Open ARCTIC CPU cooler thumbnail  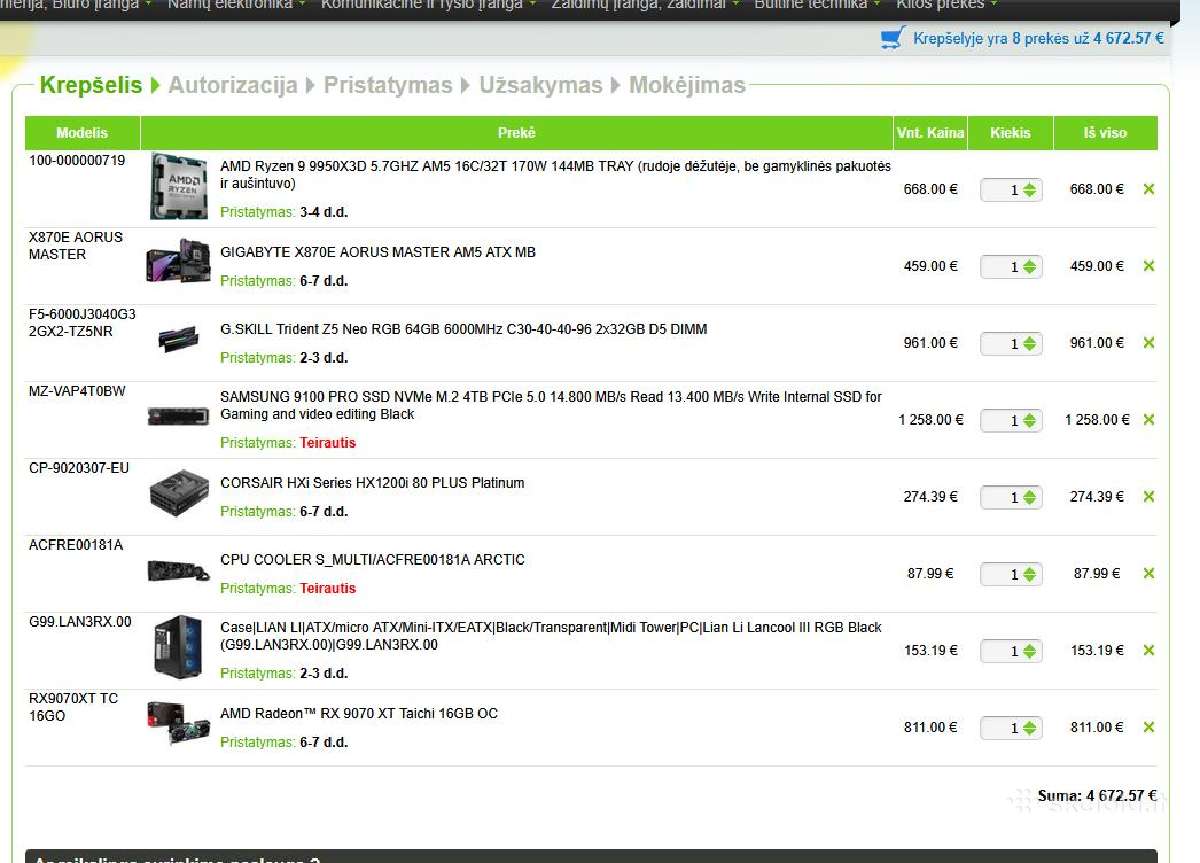(x=179, y=571)
